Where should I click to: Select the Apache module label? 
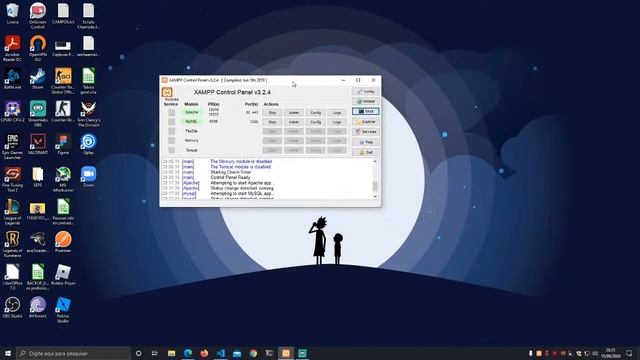pyautogui.click(x=191, y=112)
